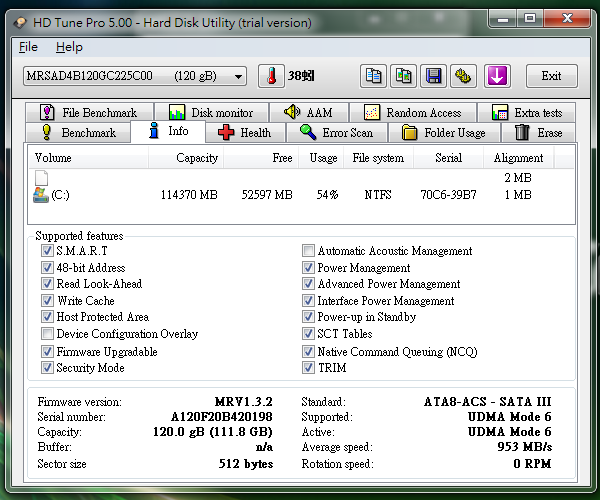Switch to the Benchmark tab

[78, 133]
